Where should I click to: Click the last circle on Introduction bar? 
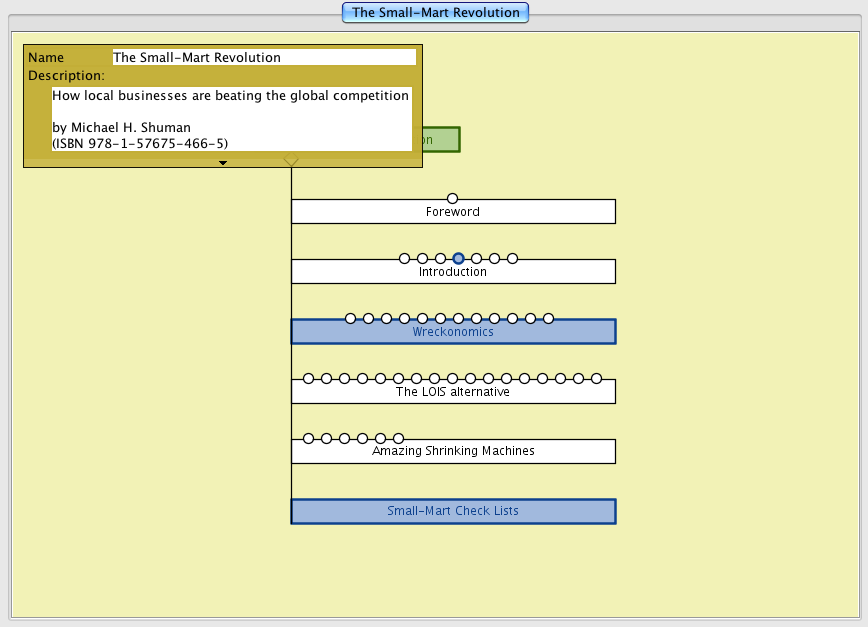pyautogui.click(x=512, y=259)
